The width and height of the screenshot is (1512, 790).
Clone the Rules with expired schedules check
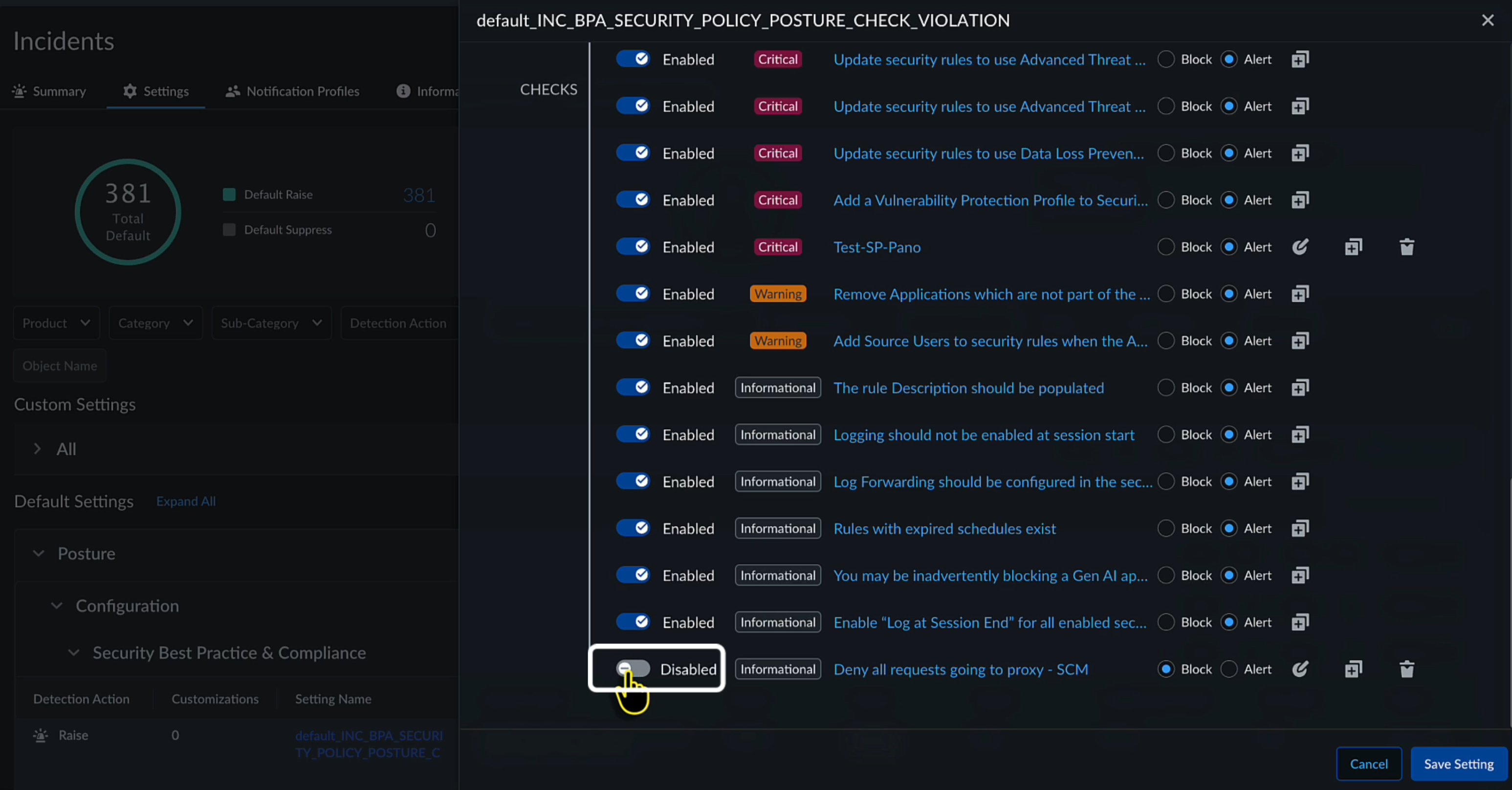1300,528
